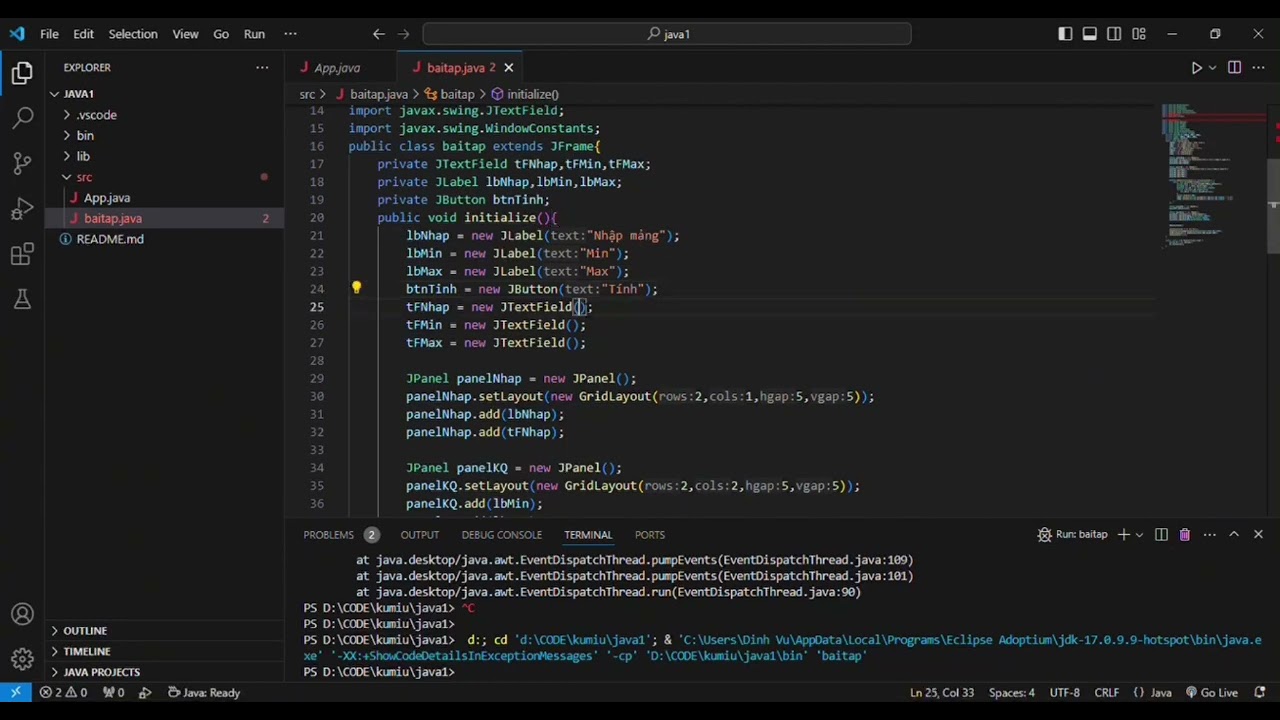Toggle secondary side bar layout button
Viewport: 1280px width, 720px height.
(x=1114, y=34)
